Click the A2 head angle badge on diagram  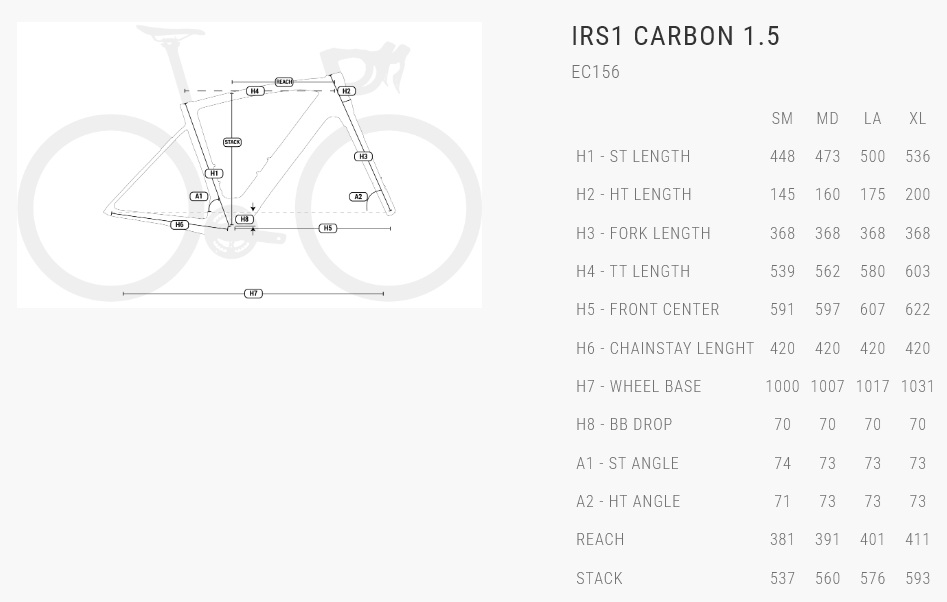click(358, 196)
